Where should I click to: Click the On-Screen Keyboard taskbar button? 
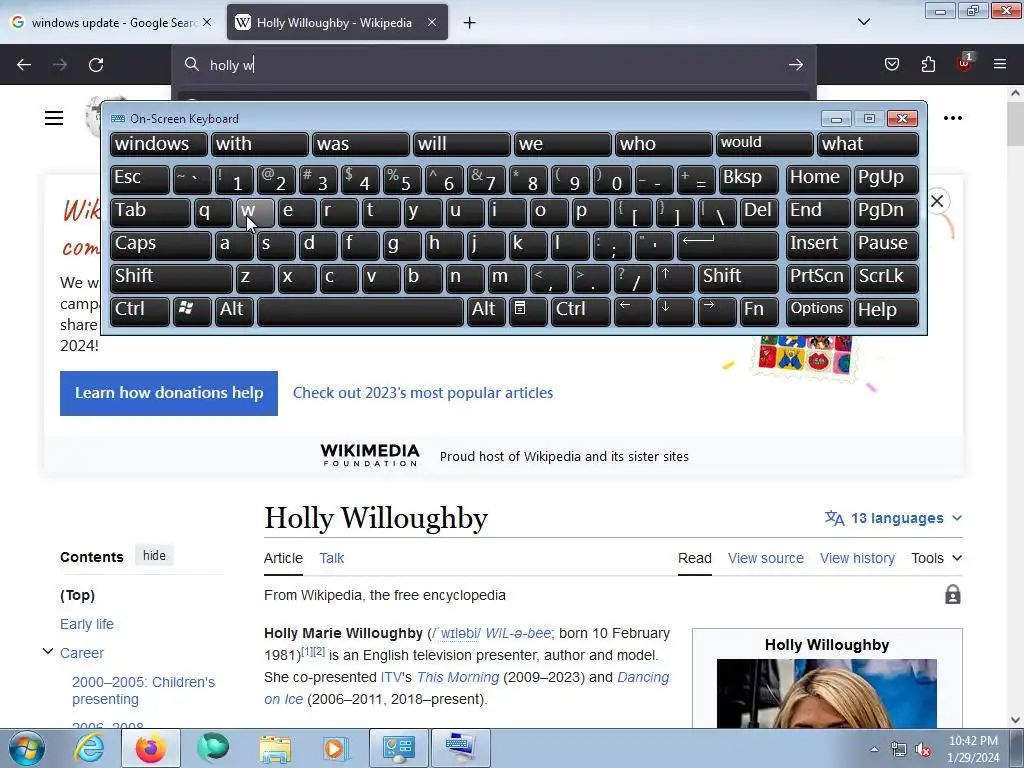(460, 748)
